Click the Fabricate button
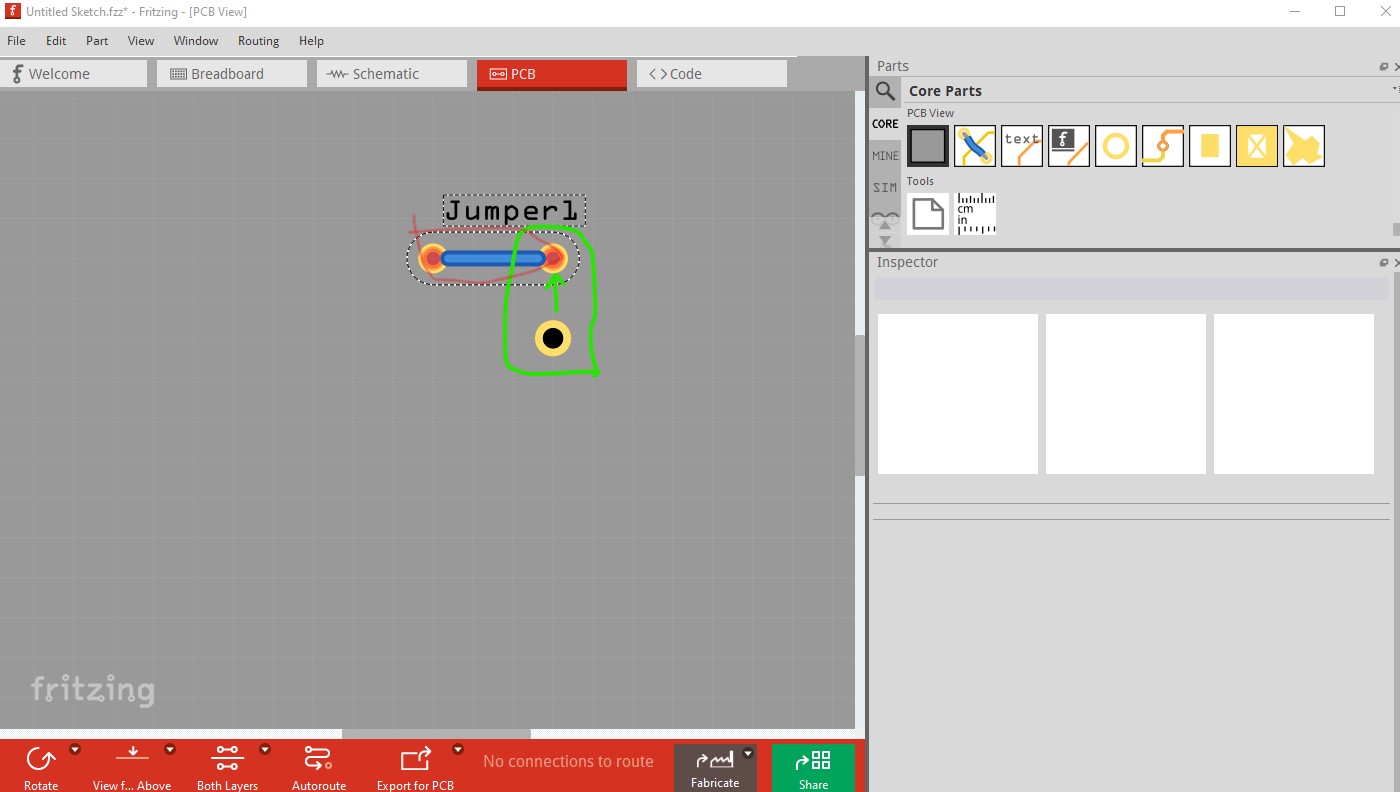This screenshot has height=792, width=1400. point(715,768)
